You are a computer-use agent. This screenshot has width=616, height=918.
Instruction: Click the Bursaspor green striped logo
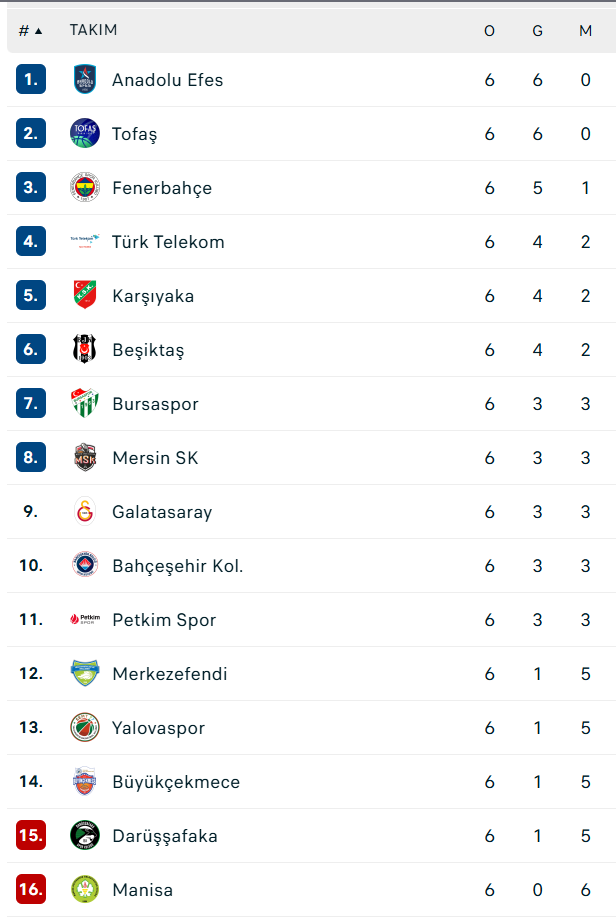85,403
